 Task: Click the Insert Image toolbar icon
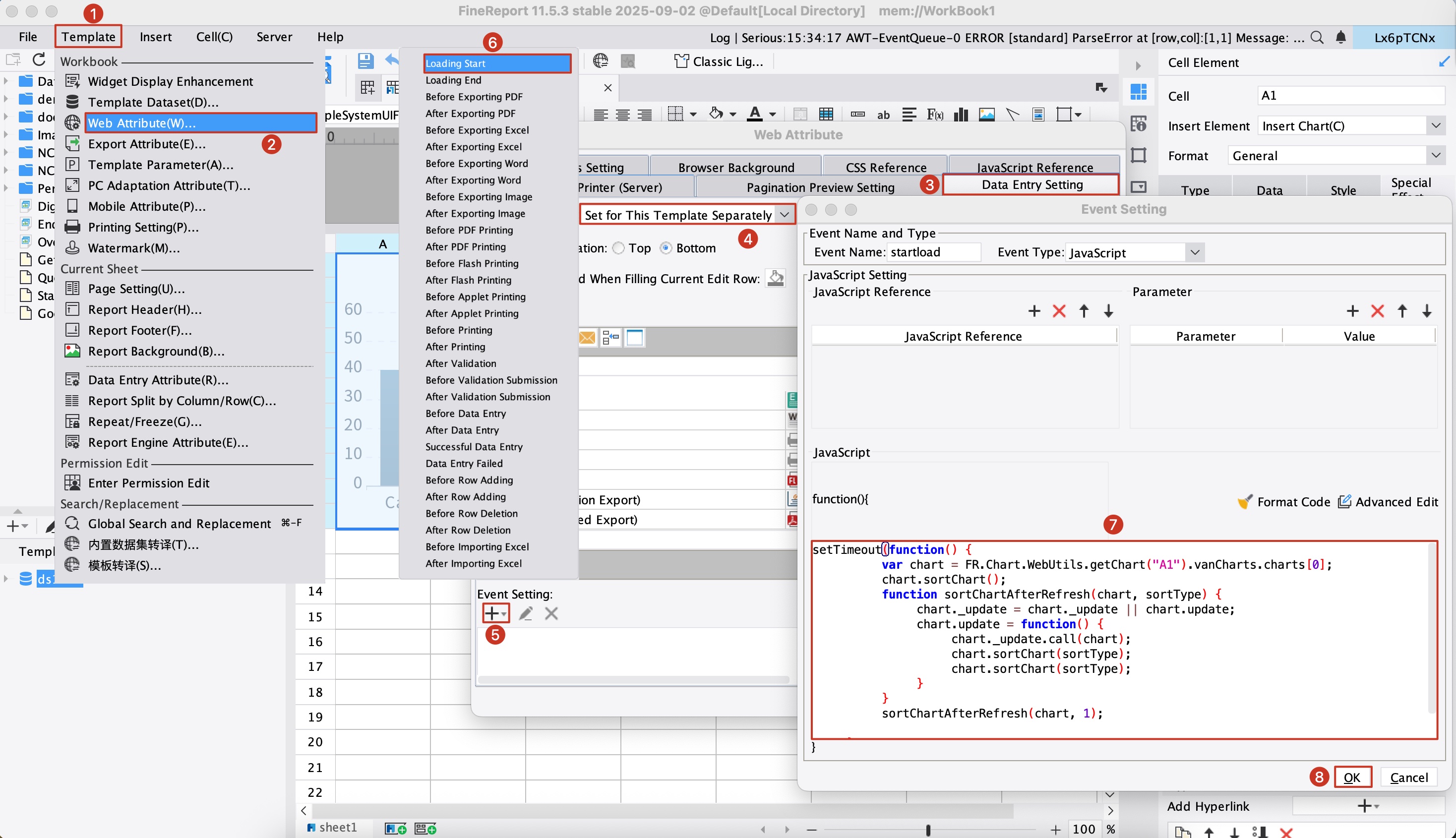tap(986, 114)
